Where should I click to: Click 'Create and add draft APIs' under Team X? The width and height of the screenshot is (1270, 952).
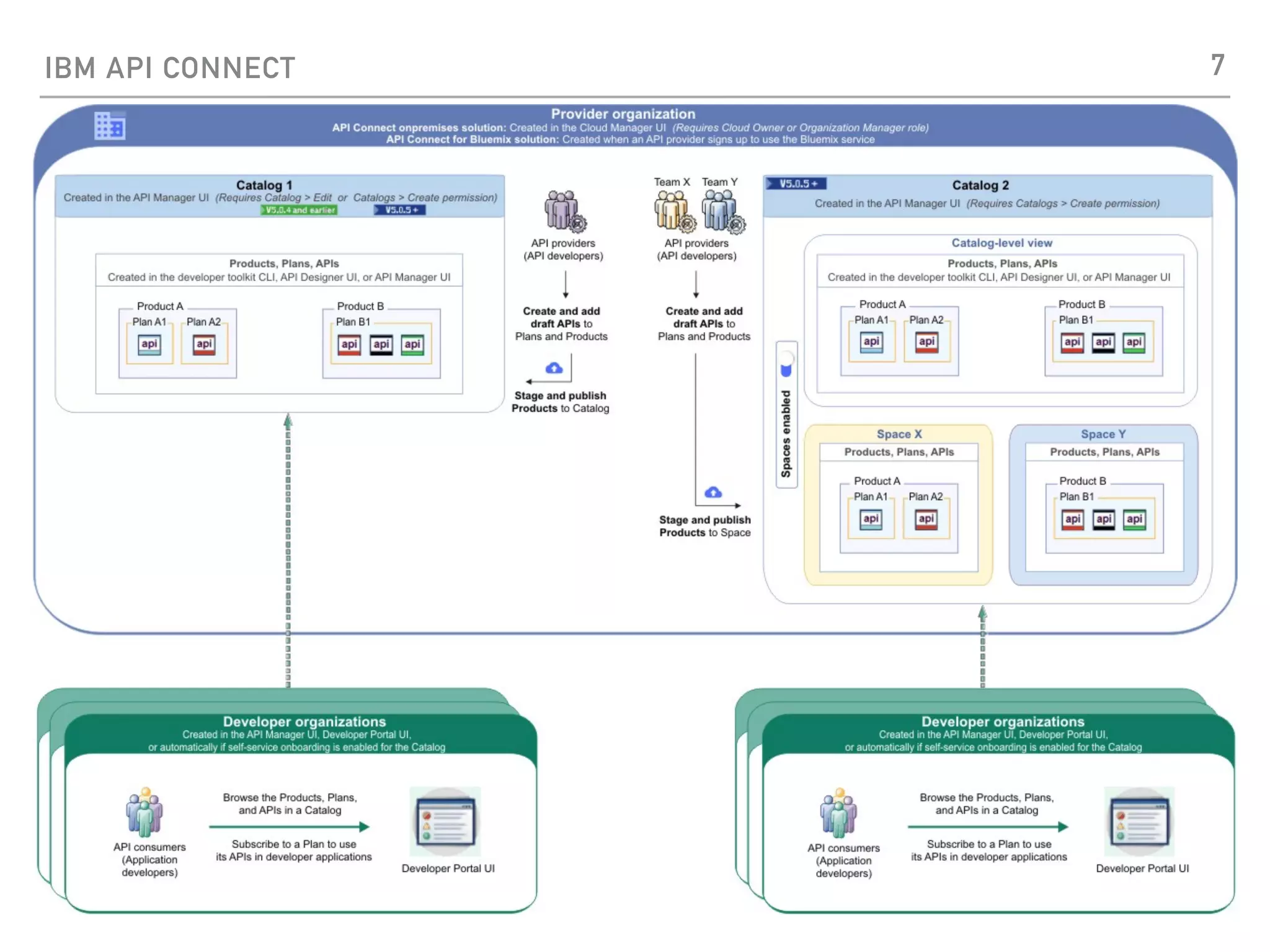pos(704,317)
